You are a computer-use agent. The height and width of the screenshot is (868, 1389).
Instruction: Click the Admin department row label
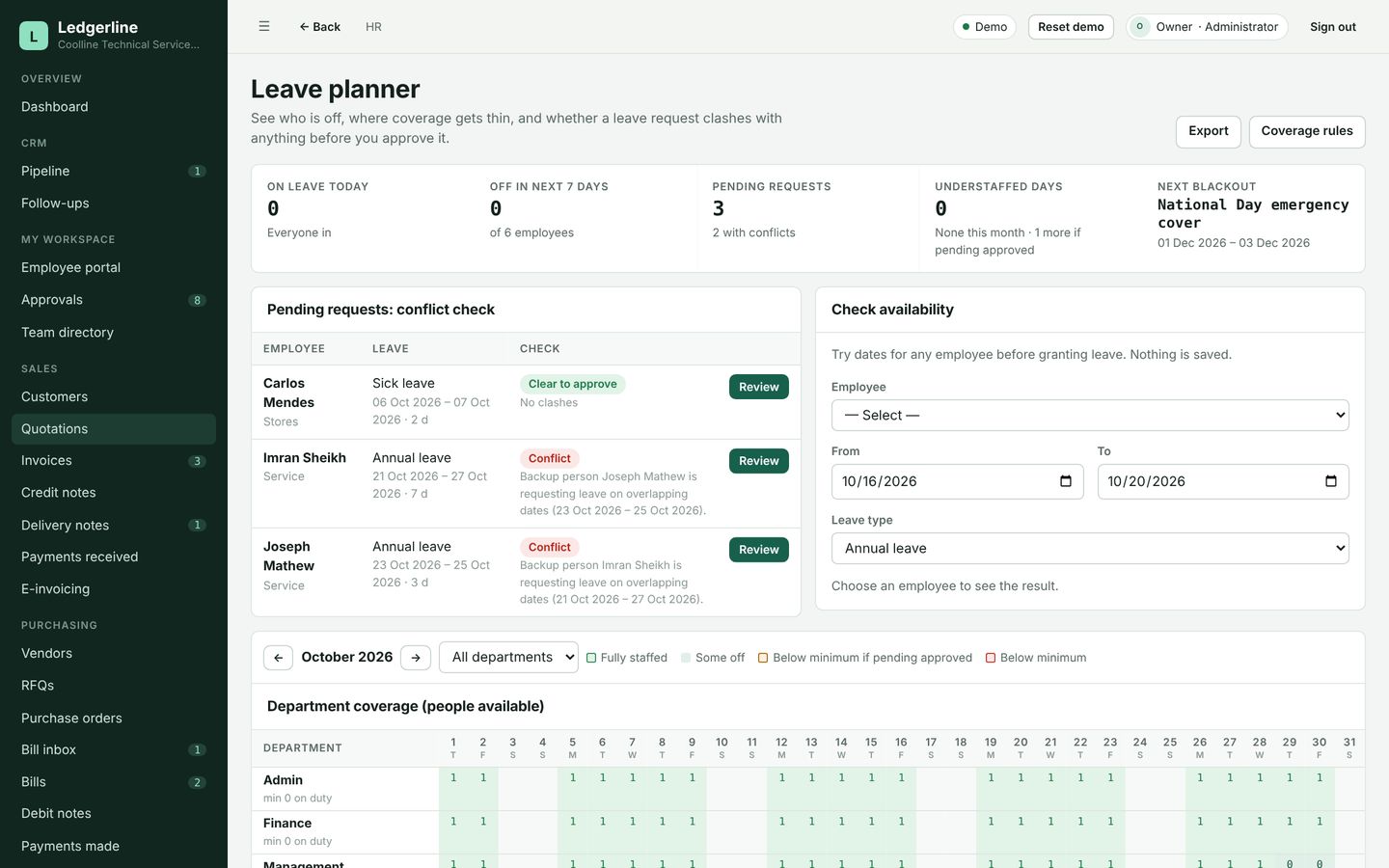284,780
